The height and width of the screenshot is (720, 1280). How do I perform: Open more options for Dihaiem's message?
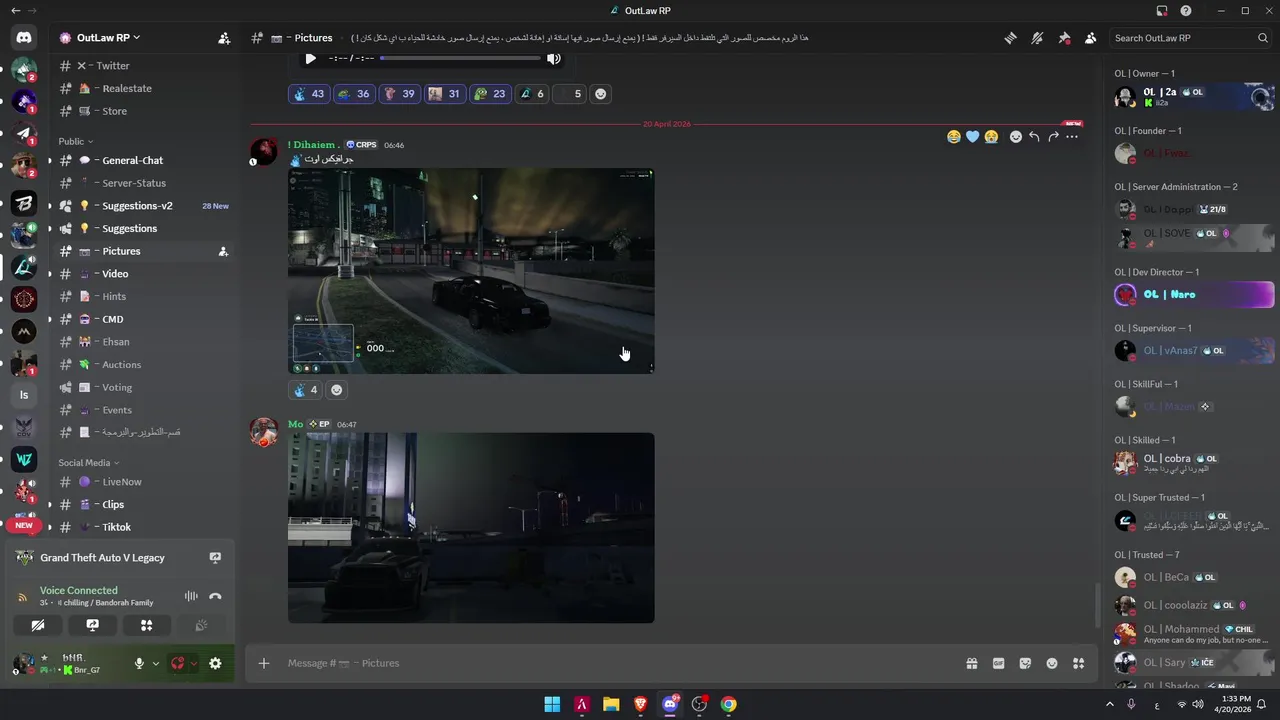[1072, 137]
